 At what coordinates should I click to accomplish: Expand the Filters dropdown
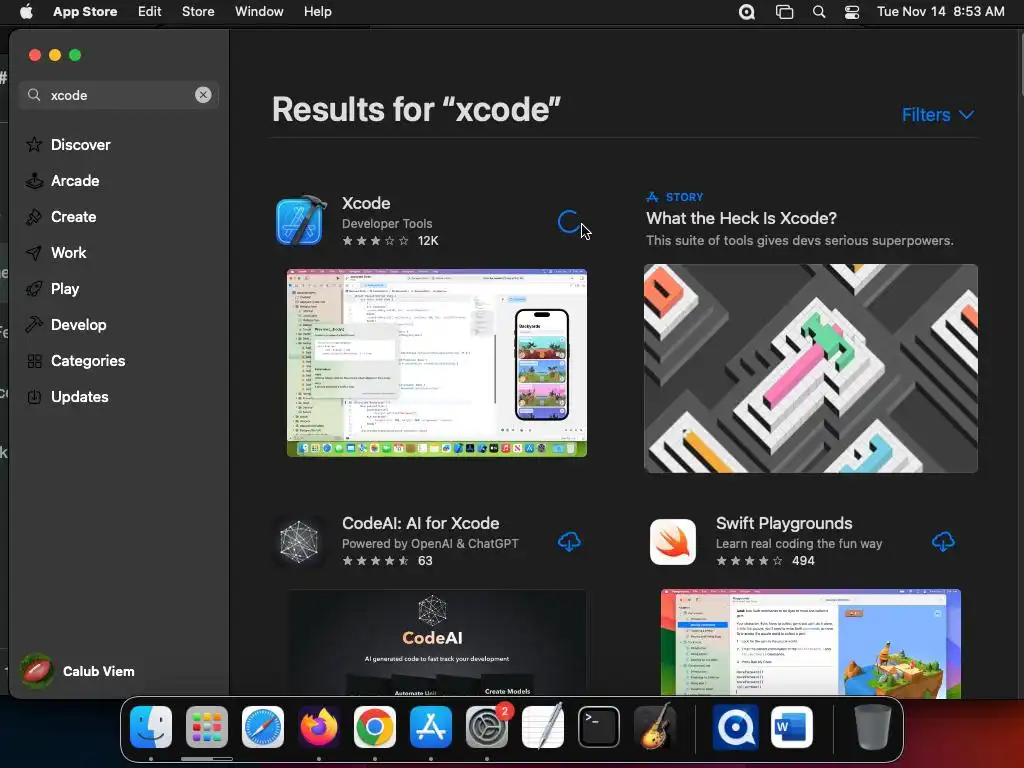pos(938,115)
